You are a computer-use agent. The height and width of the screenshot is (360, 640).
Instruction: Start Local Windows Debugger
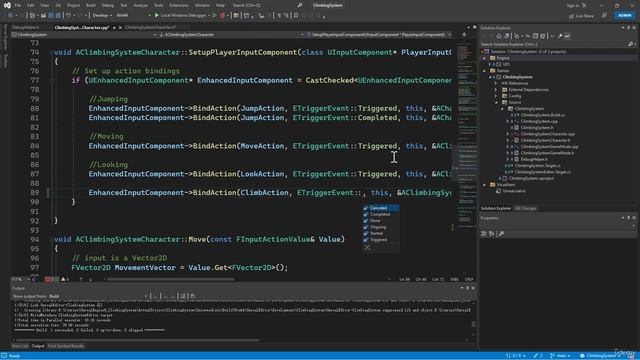[x=180, y=16]
